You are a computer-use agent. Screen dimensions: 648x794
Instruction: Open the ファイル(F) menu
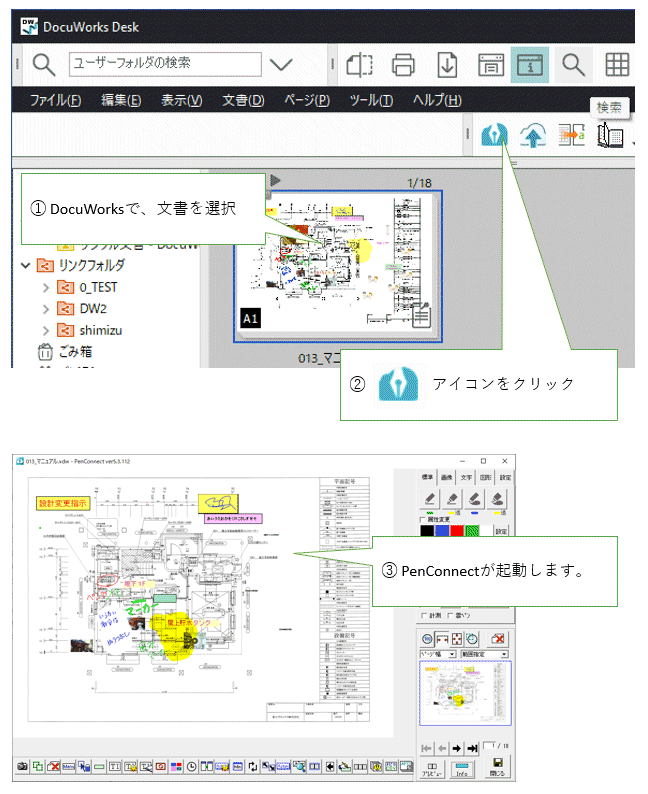click(55, 101)
